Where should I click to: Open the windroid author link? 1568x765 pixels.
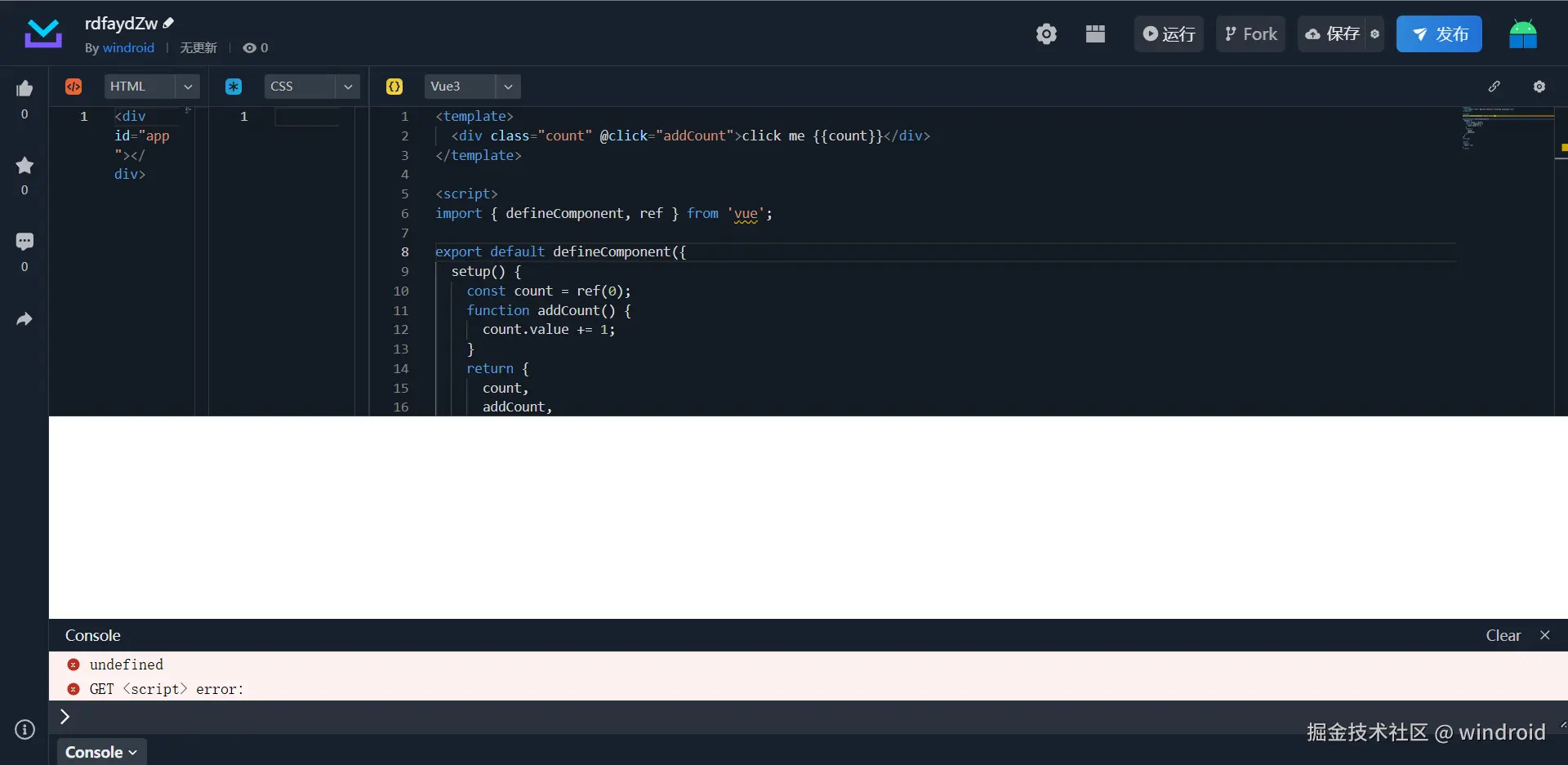tap(128, 48)
